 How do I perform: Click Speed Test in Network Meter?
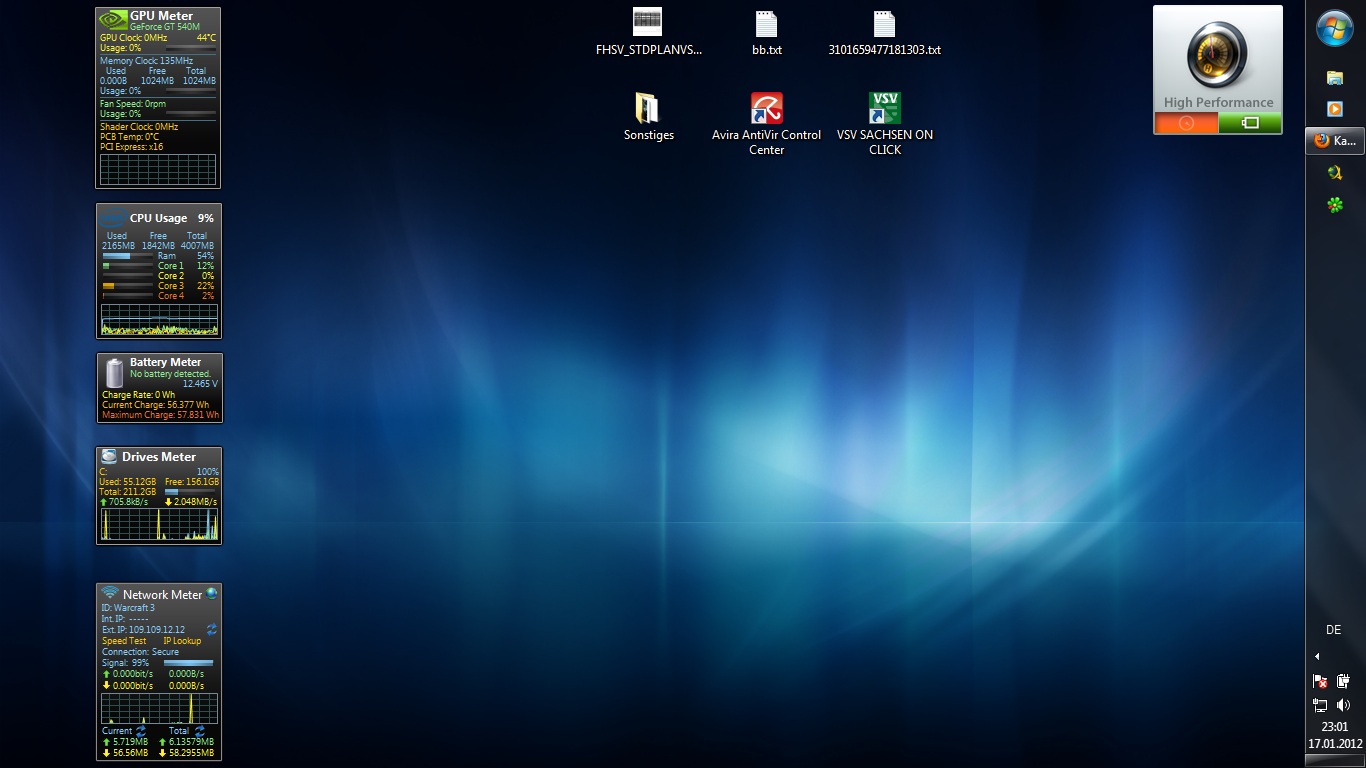(x=124, y=641)
